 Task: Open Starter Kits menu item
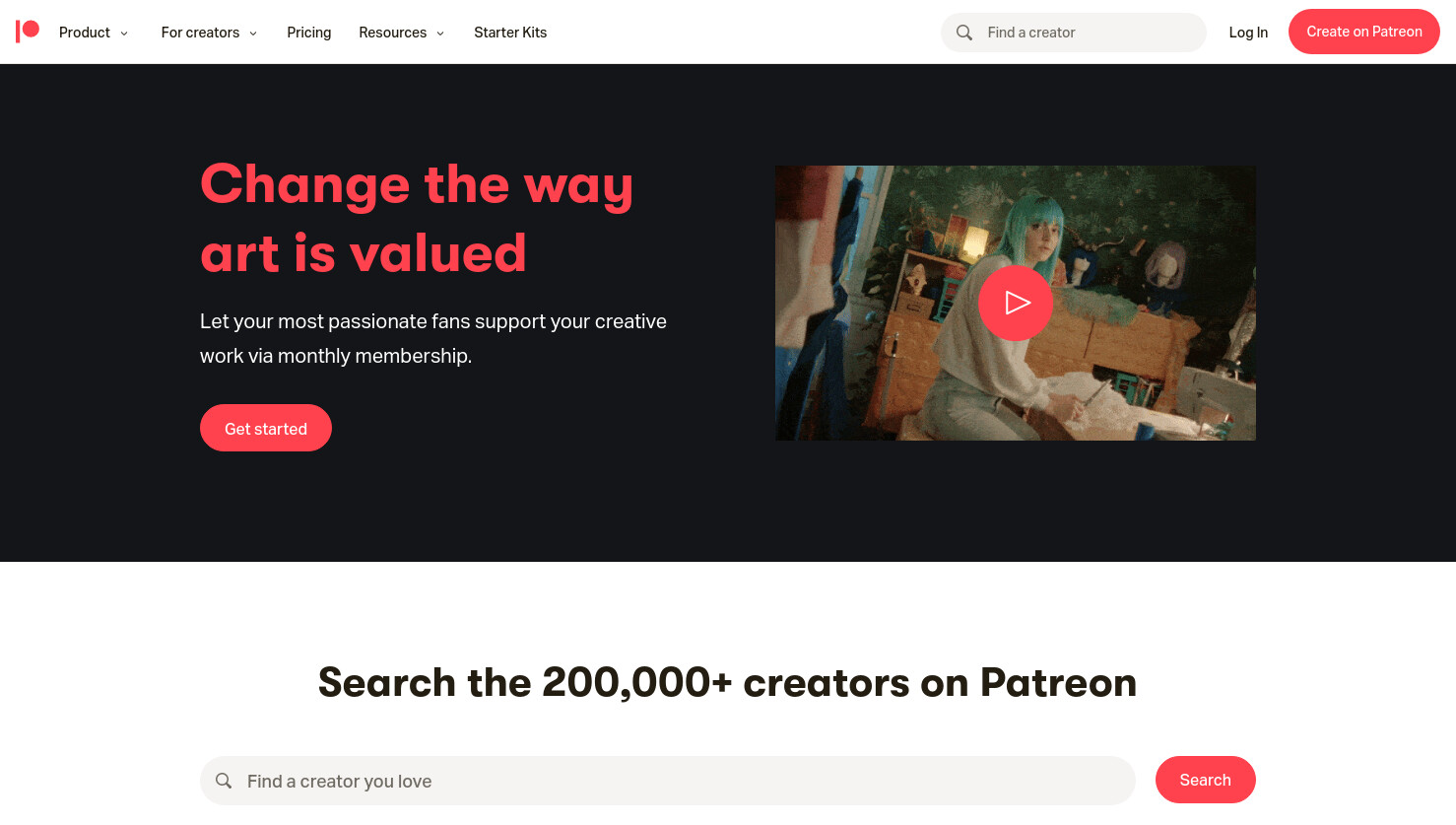510,33
